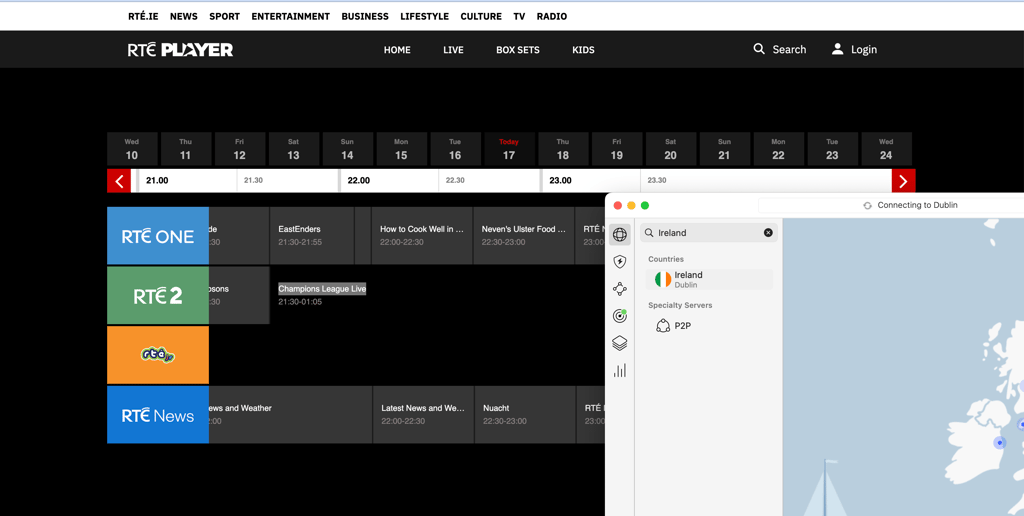This screenshot has width=1024, height=516.
Task: Select Fri 12 in the date strip
Action: [240, 149]
